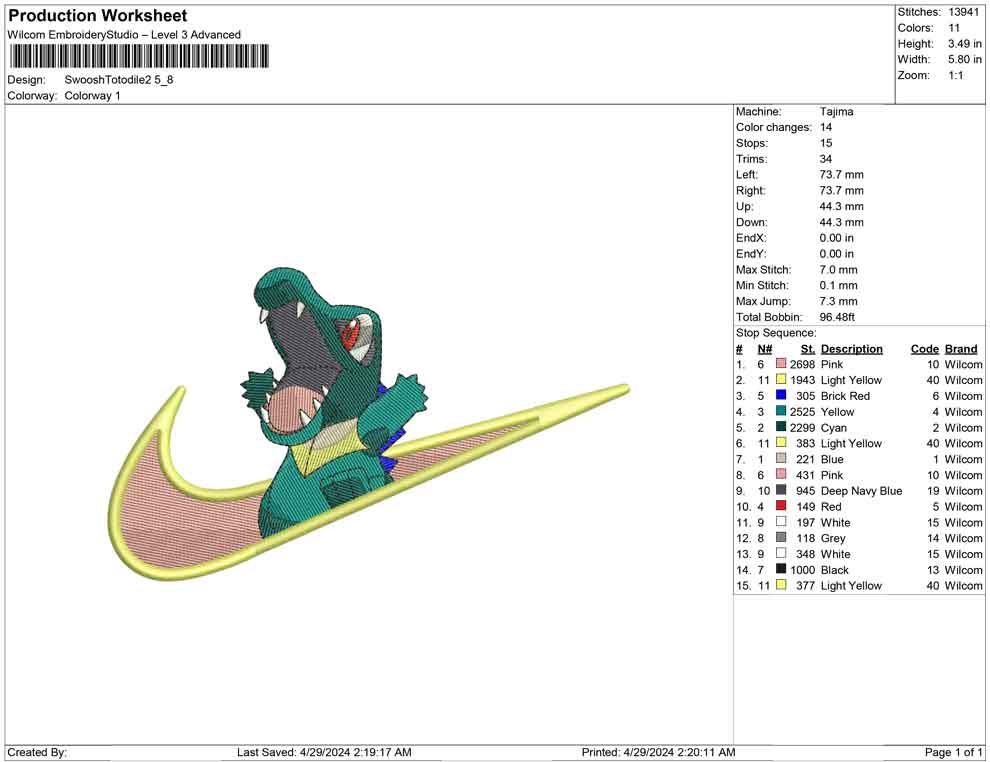Click 'Wilcom EmbroideryStudio – Level 3 Advanced' text
This screenshot has height=762, width=990.
pos(124,35)
